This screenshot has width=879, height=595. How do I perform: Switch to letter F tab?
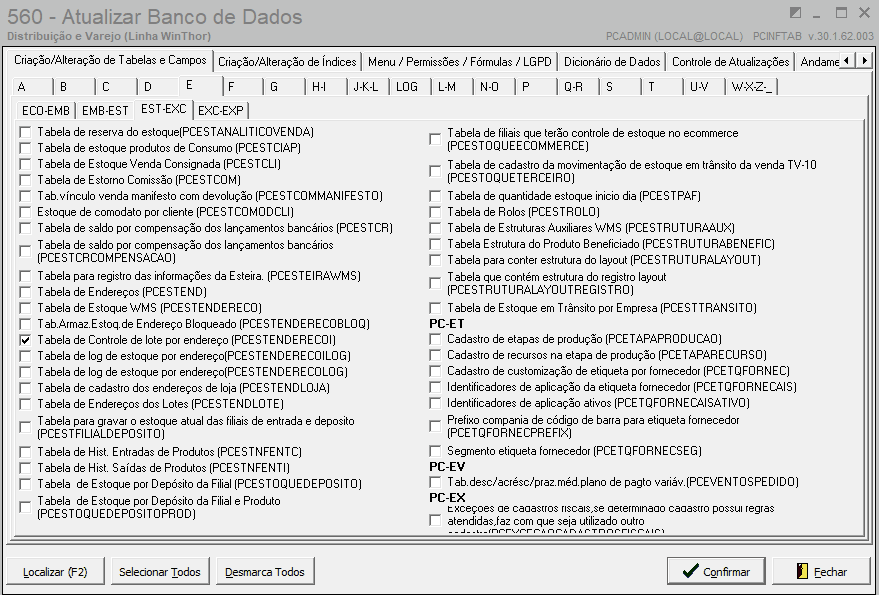(242, 87)
